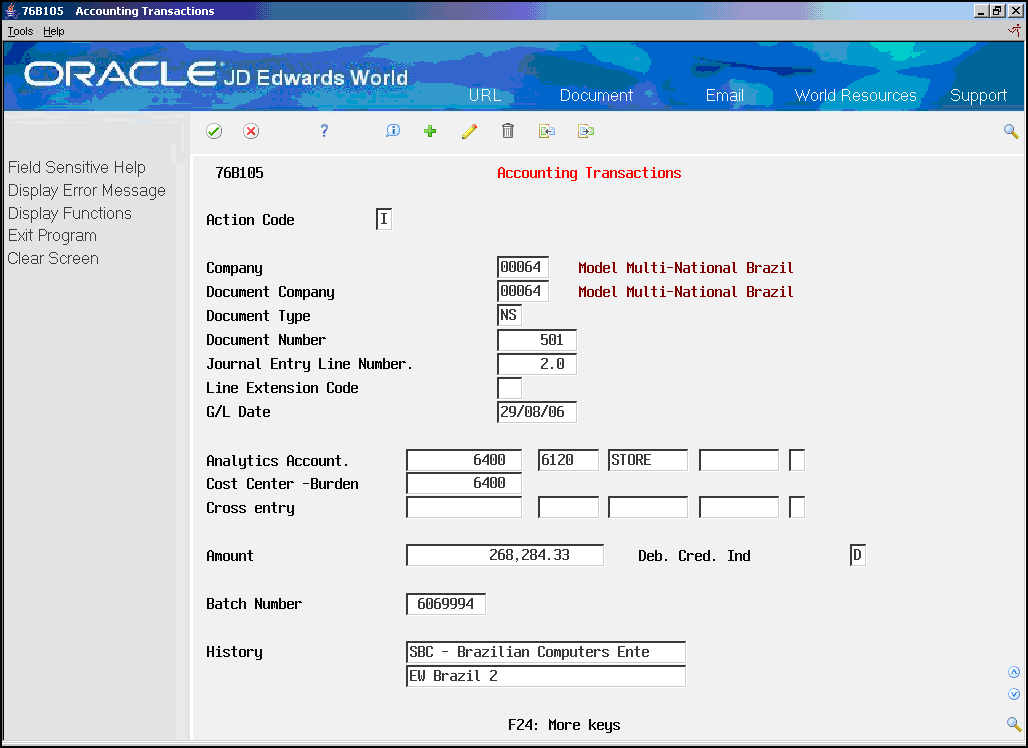This screenshot has height=748, width=1028.
Task: Click the blue info inquire icon
Action: click(393, 130)
